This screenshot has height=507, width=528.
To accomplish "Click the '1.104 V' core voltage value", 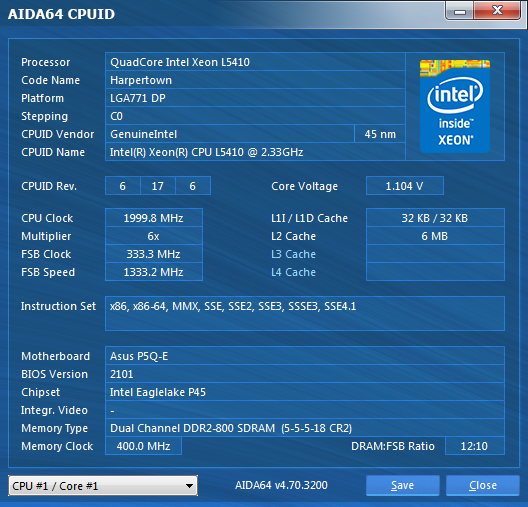I will (x=405, y=186).
